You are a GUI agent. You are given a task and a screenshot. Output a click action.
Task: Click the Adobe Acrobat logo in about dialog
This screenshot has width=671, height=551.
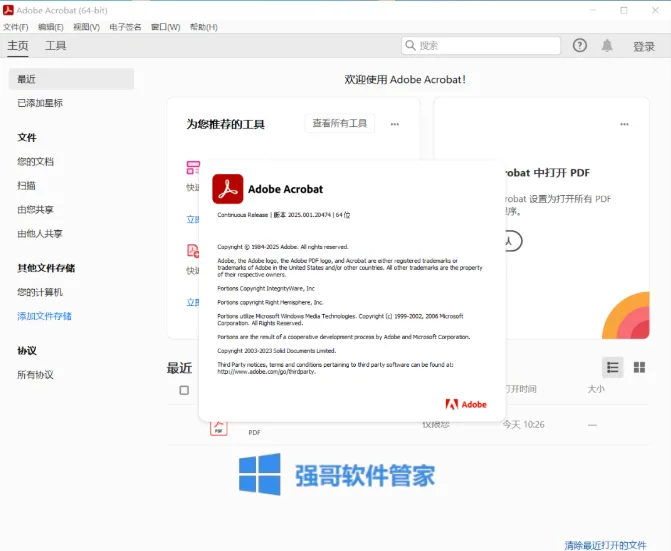pos(228,189)
